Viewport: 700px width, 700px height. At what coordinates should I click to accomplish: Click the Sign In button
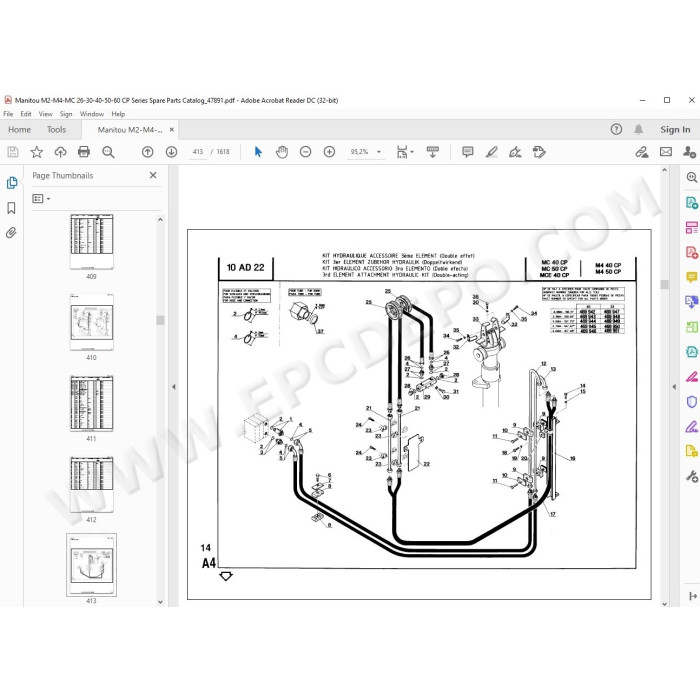(x=675, y=129)
